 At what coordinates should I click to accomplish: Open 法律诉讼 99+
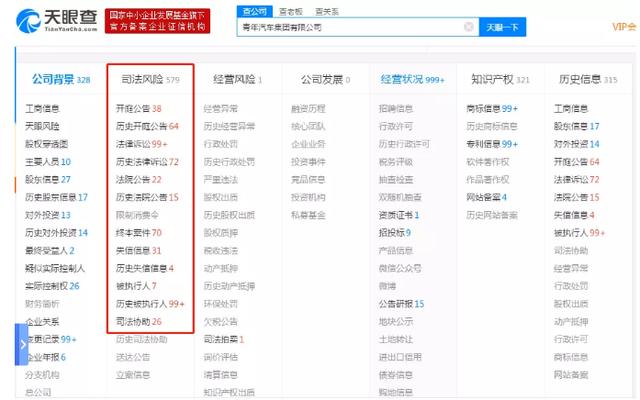[142, 144]
